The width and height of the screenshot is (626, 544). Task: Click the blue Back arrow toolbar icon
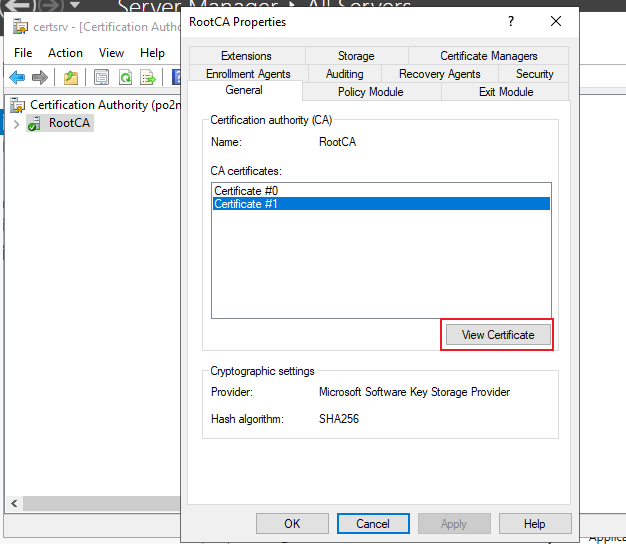17,77
